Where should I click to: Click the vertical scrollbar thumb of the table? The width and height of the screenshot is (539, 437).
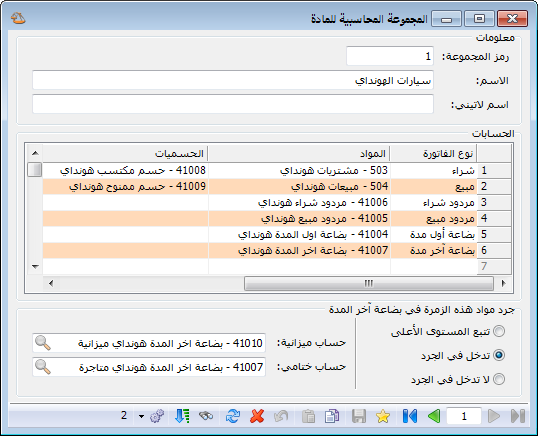(35, 170)
